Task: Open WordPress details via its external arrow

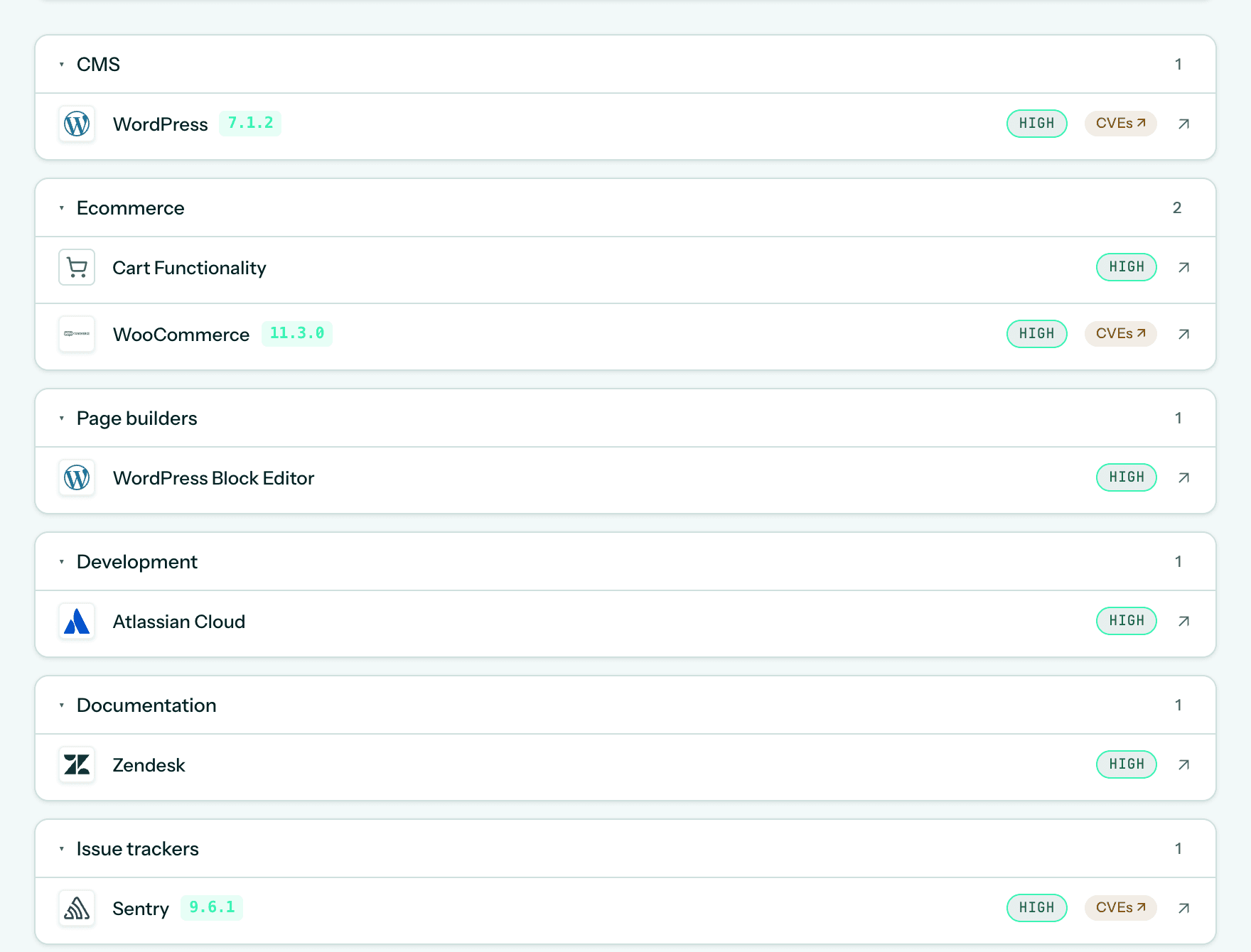Action: (x=1183, y=124)
